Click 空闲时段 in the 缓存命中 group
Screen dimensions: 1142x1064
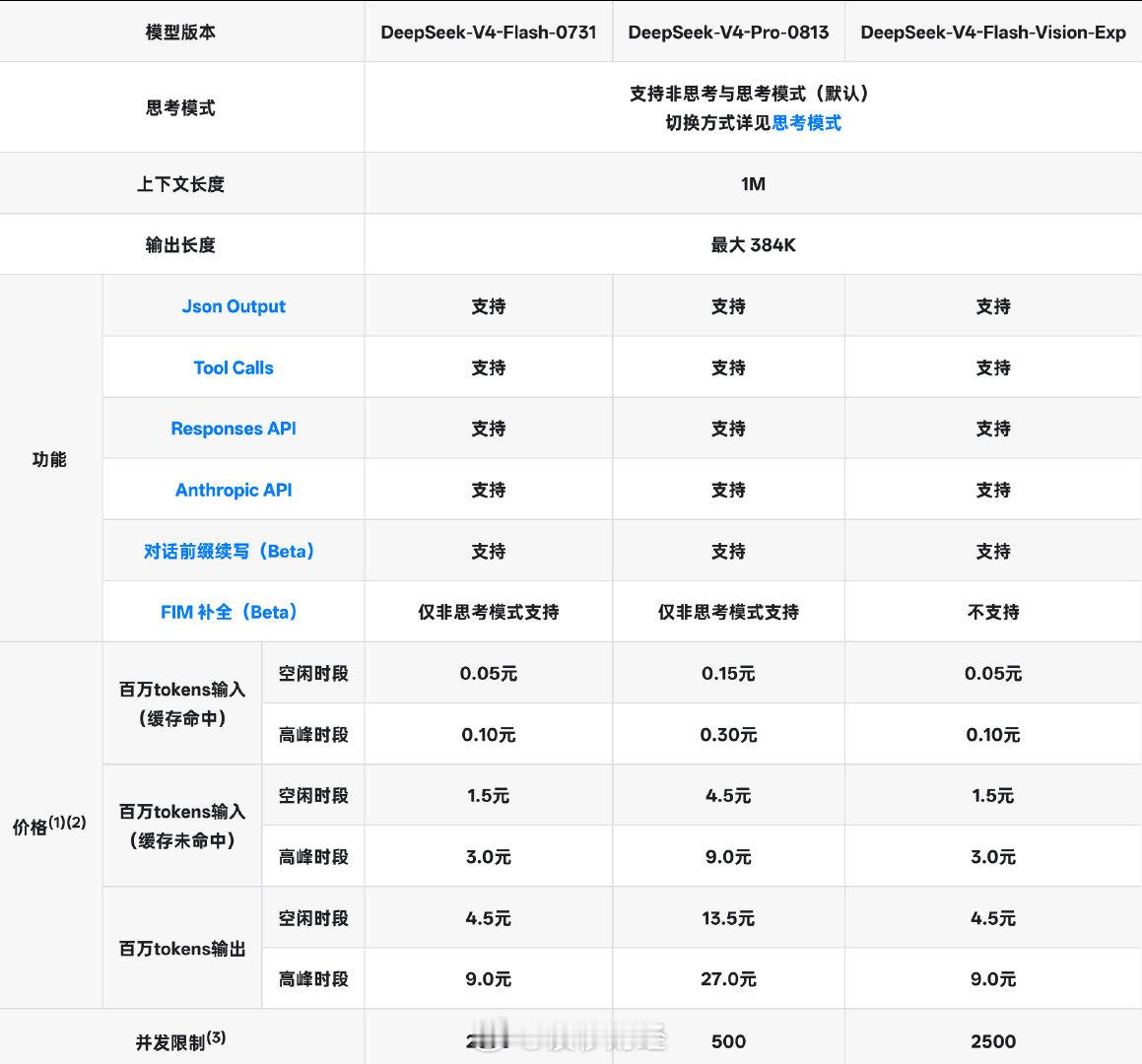[313, 674]
